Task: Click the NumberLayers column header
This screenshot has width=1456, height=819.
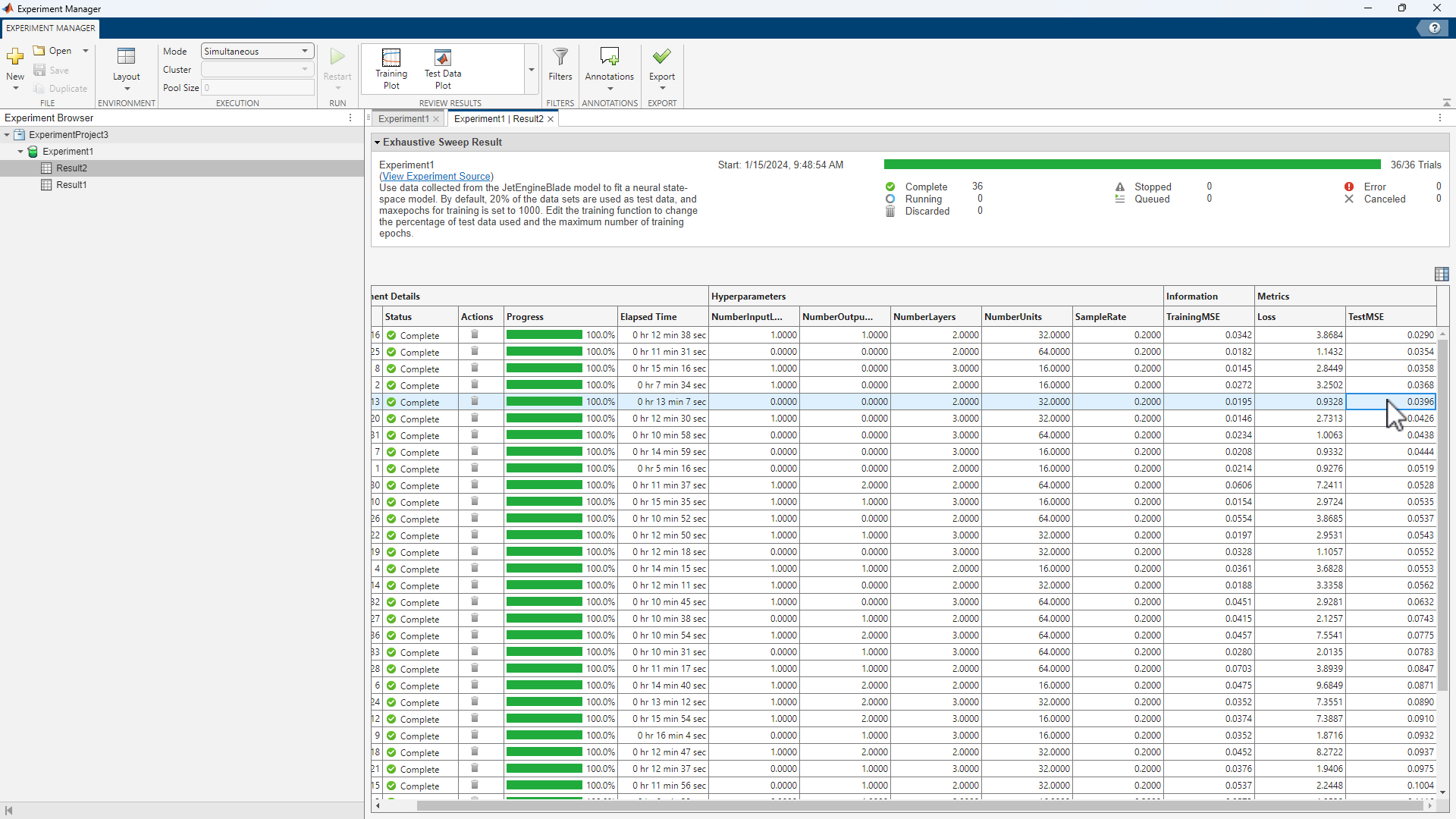Action: pyautogui.click(x=936, y=317)
